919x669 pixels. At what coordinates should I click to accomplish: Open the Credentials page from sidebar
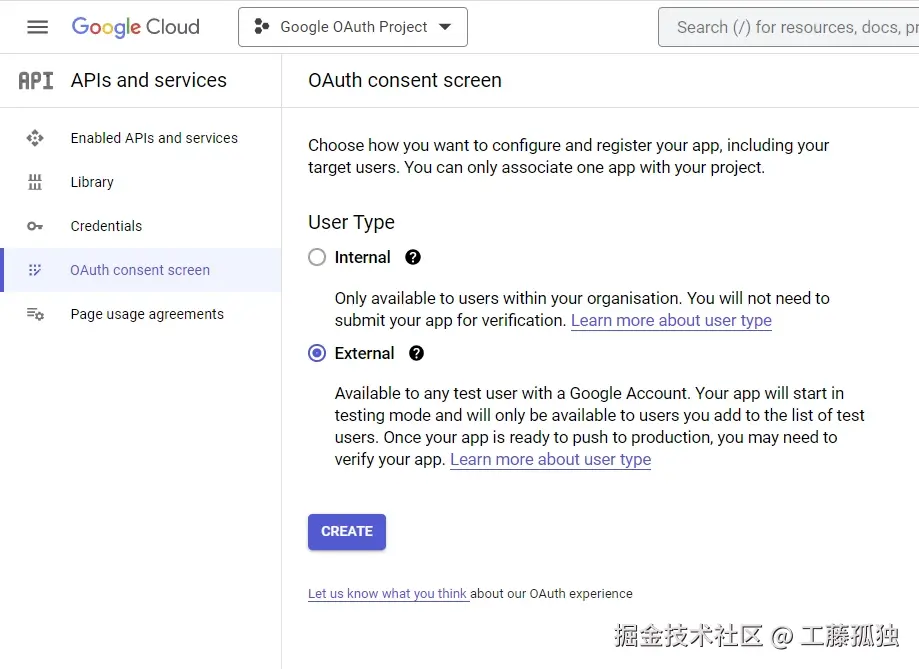click(106, 226)
